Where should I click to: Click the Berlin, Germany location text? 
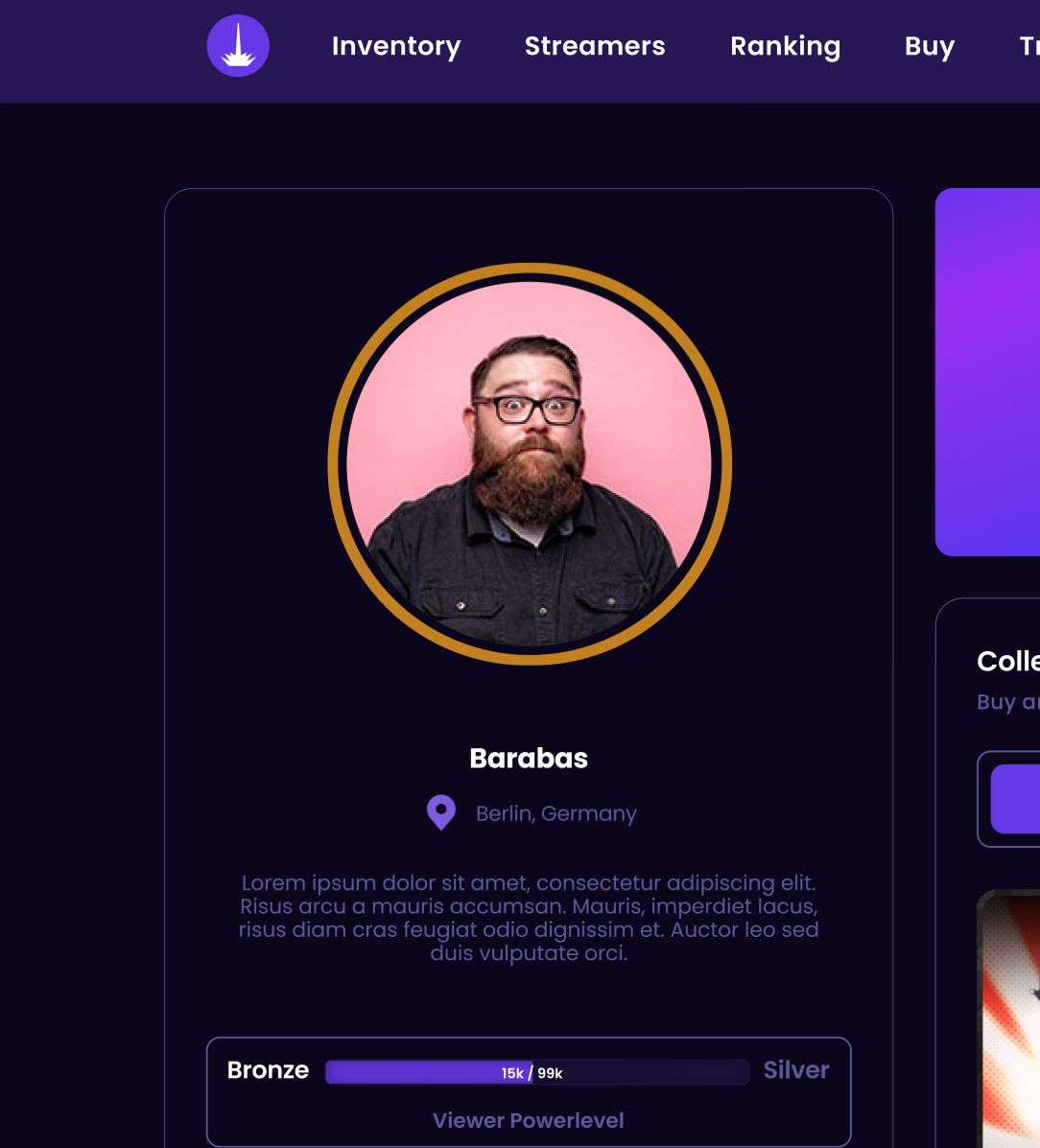(x=556, y=813)
